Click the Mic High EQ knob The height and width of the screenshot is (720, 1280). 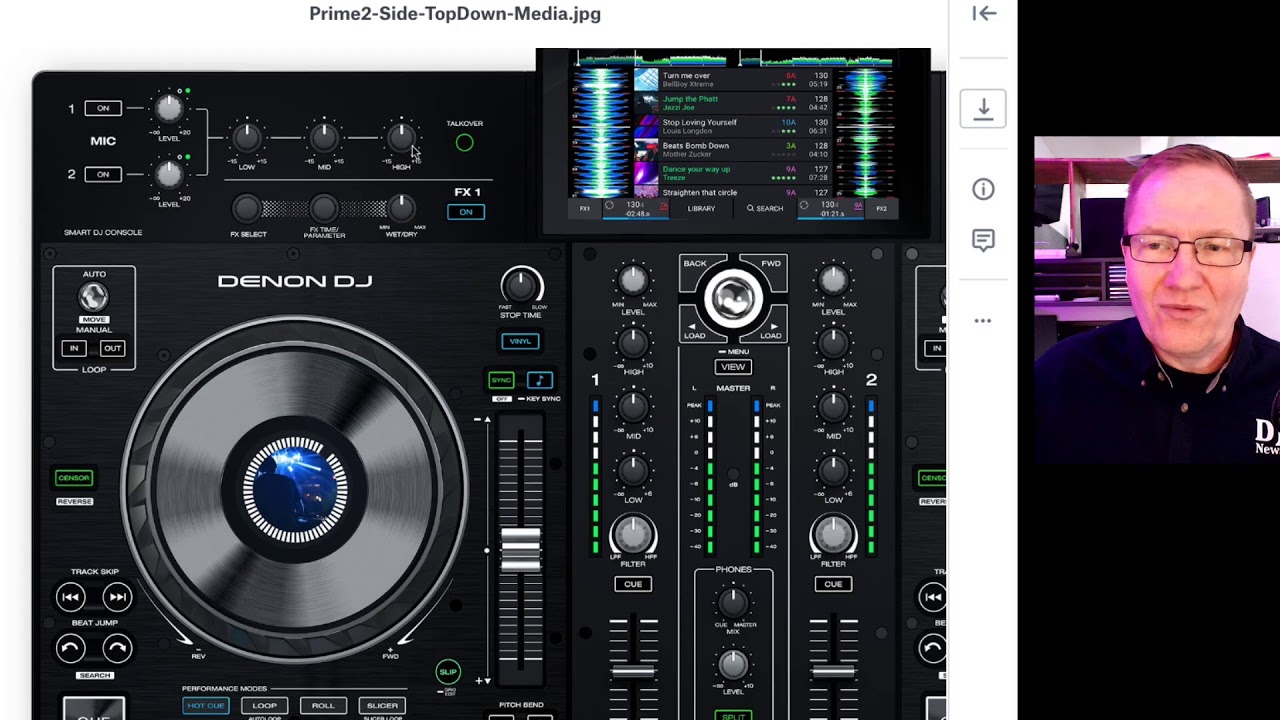pos(401,137)
